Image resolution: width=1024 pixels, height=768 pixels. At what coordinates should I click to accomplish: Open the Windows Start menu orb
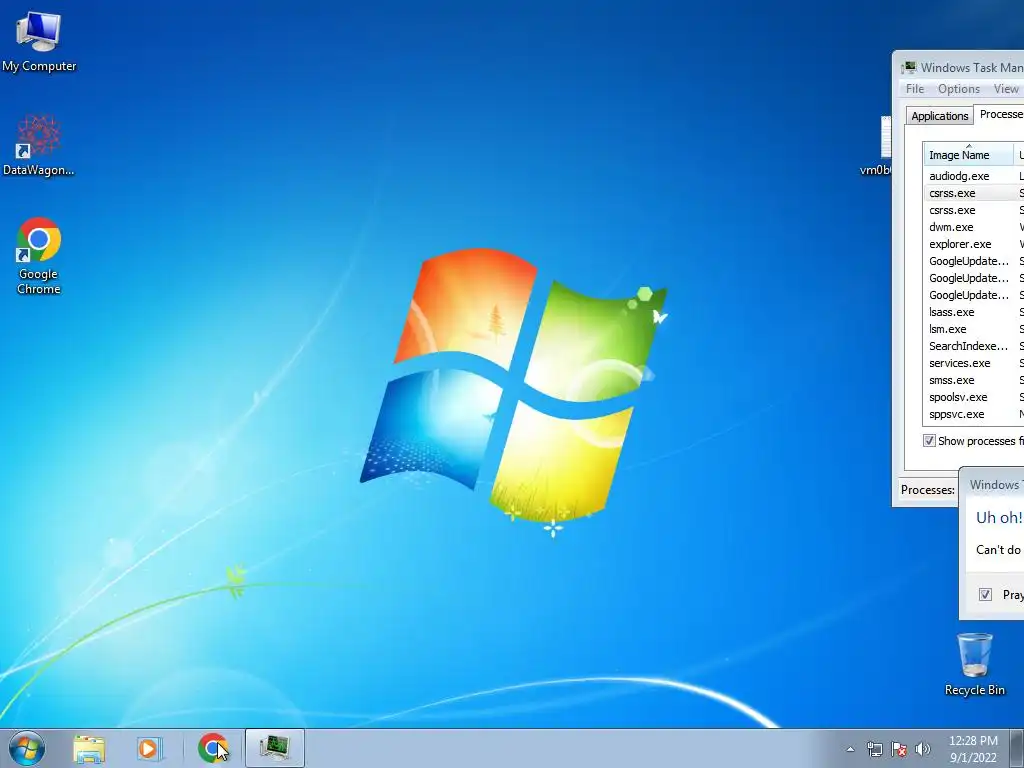point(27,748)
